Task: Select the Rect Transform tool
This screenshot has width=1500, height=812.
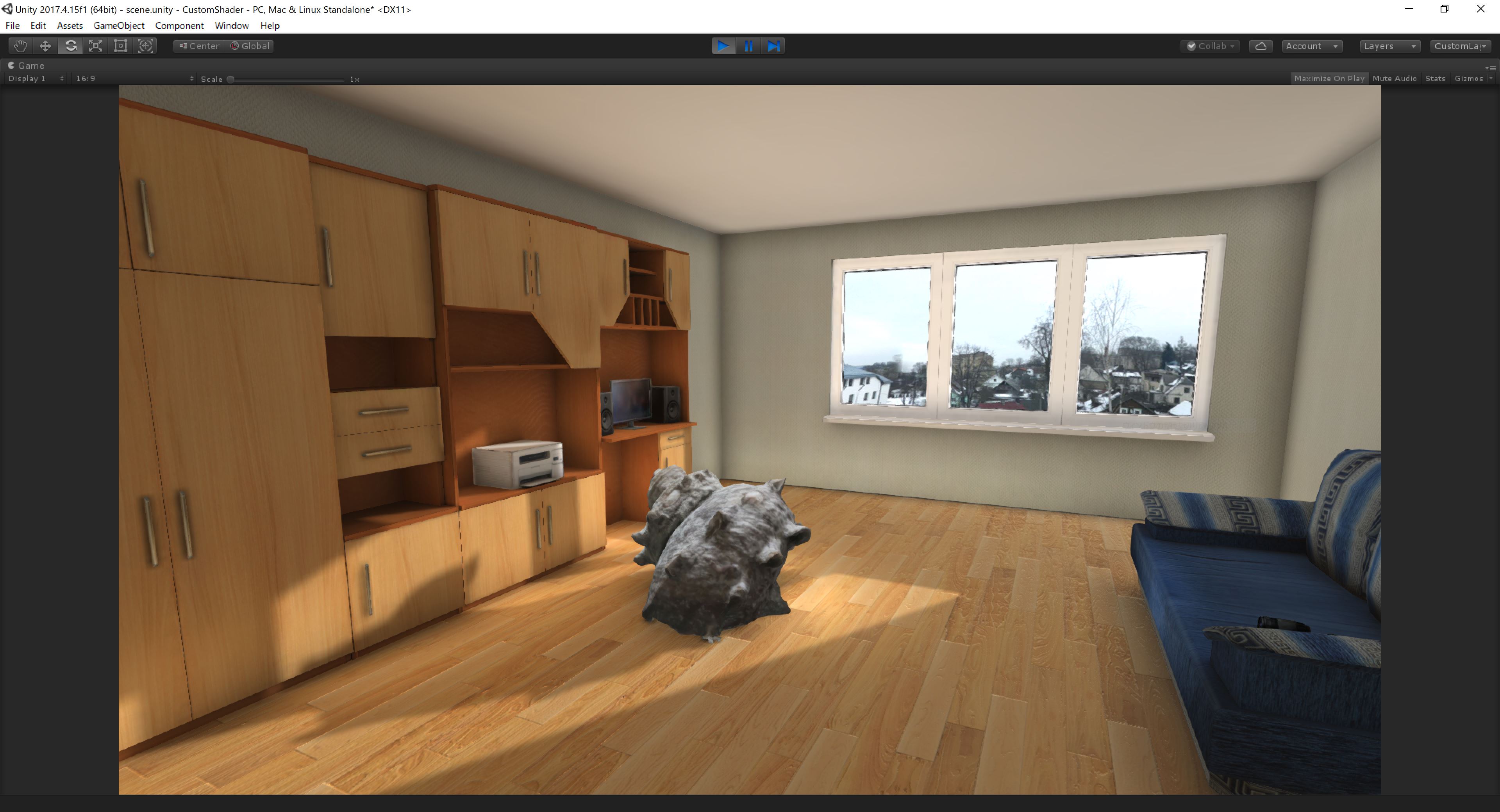Action: (120, 46)
